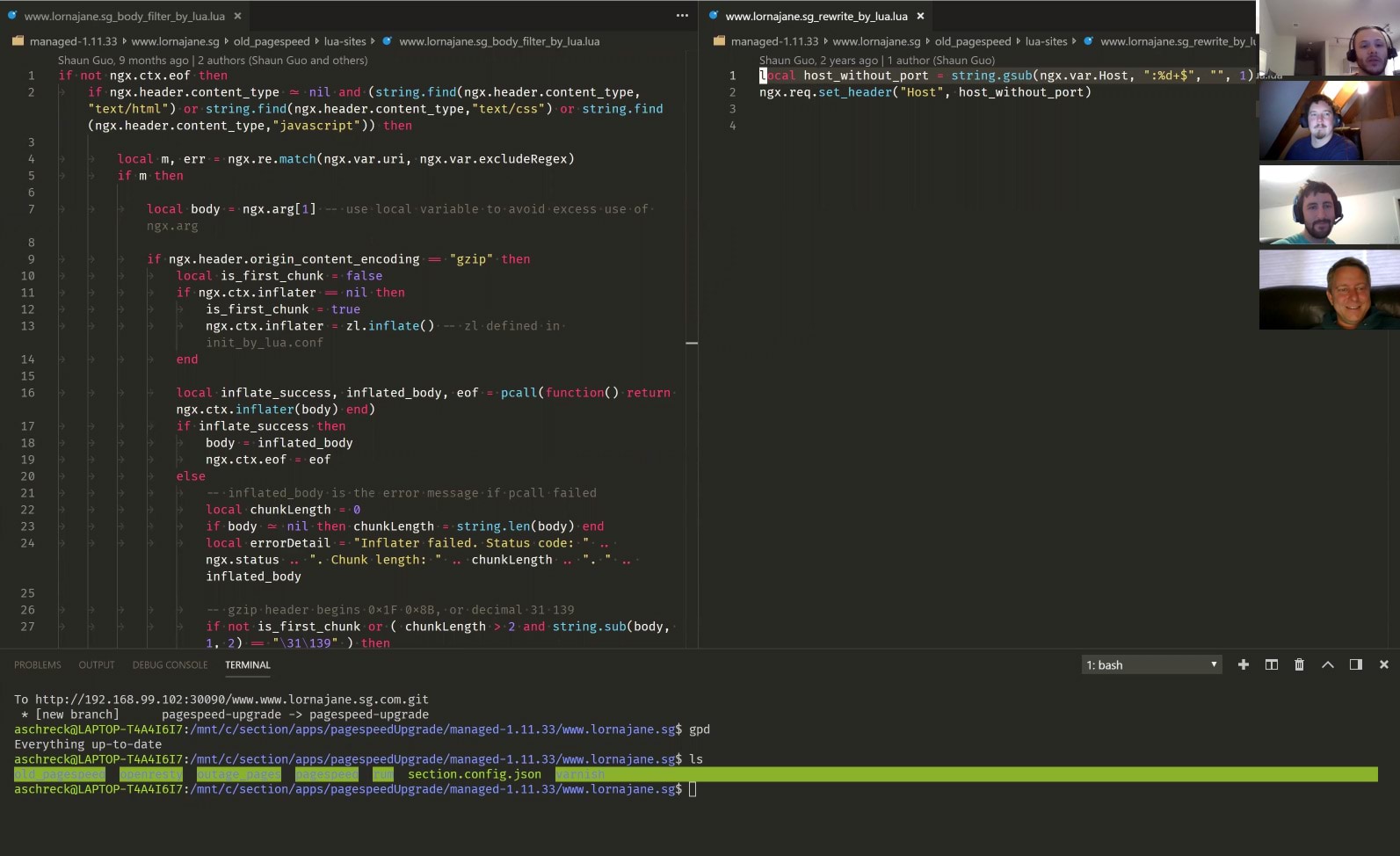Viewport: 1400px width, 856px height.
Task: Open the OUTPUT panel tab
Action: point(97,665)
